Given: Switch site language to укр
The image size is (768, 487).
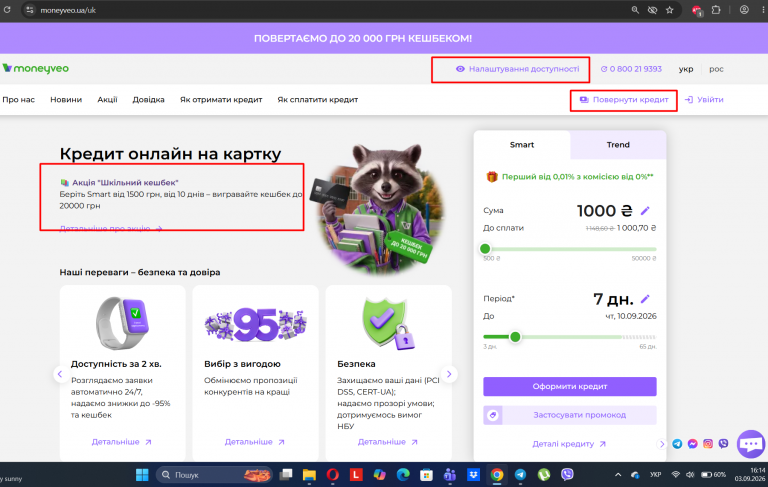Looking at the screenshot, I should click(686, 69).
